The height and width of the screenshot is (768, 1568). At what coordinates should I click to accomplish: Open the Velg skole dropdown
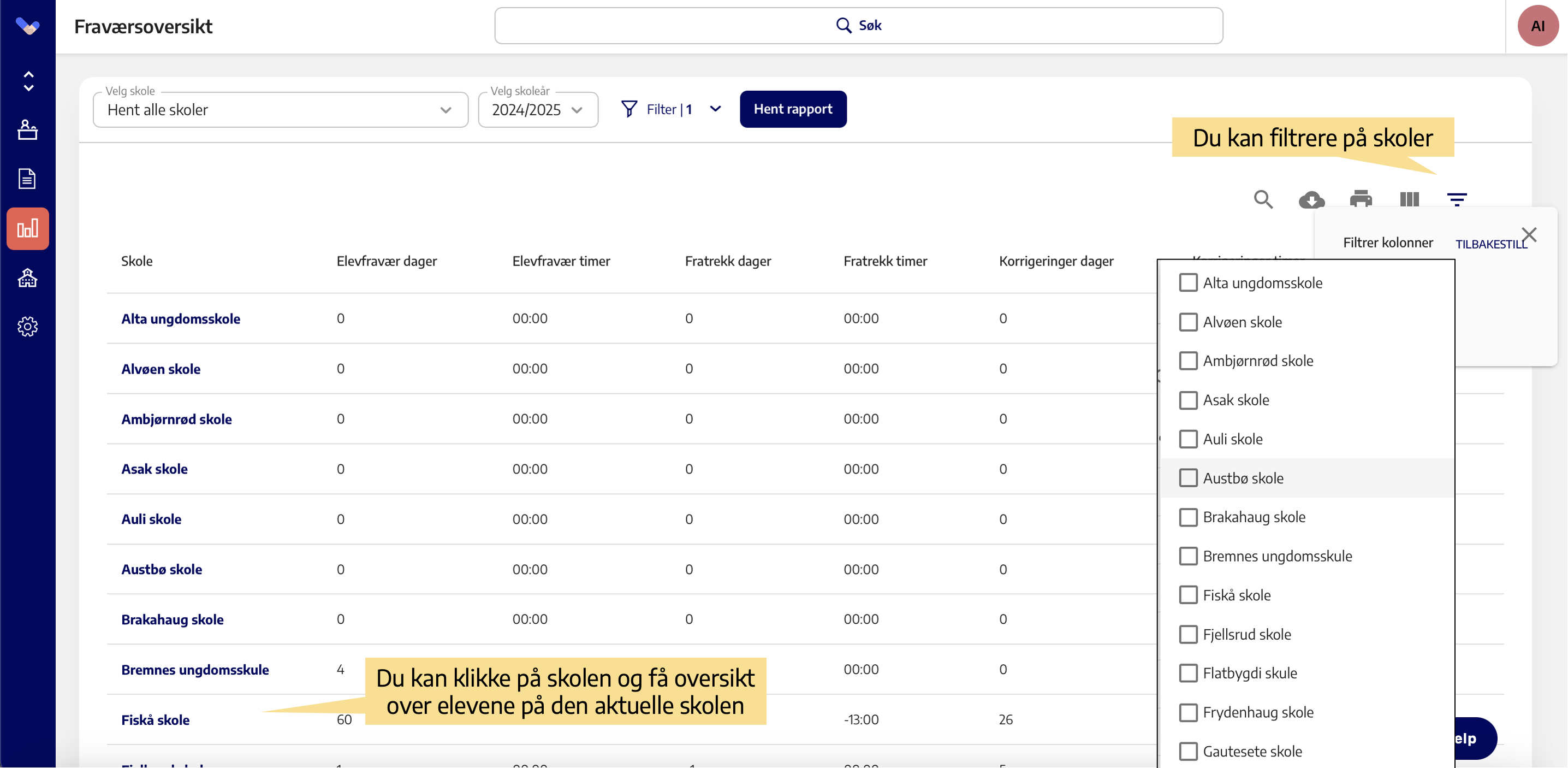tap(280, 110)
